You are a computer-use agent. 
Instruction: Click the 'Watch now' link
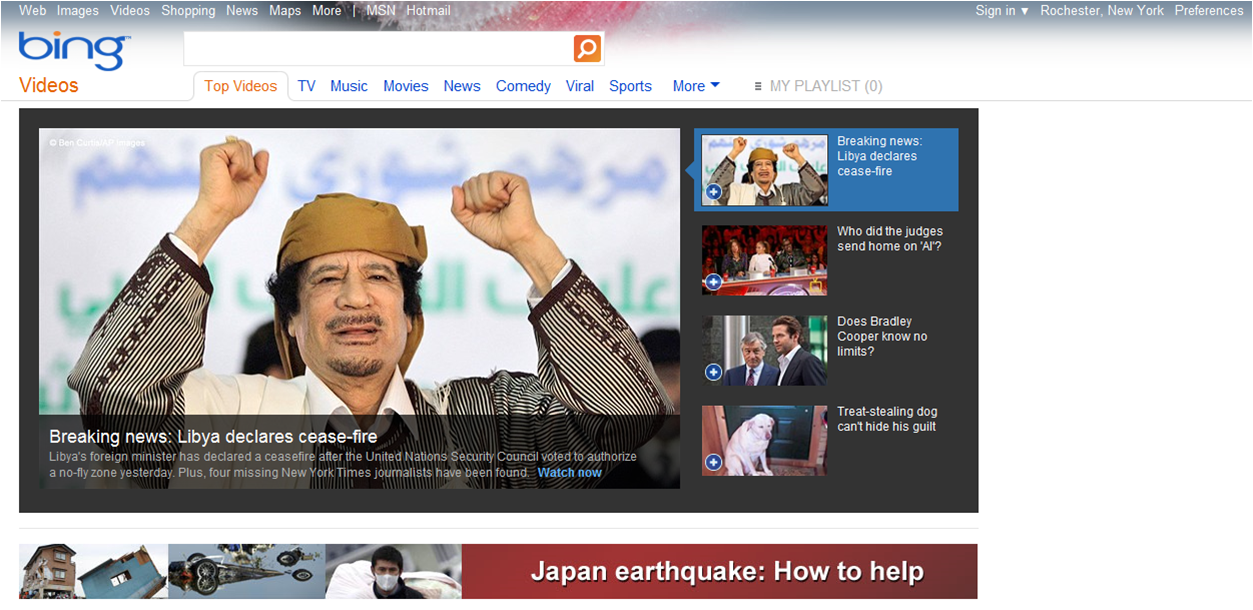click(x=569, y=472)
